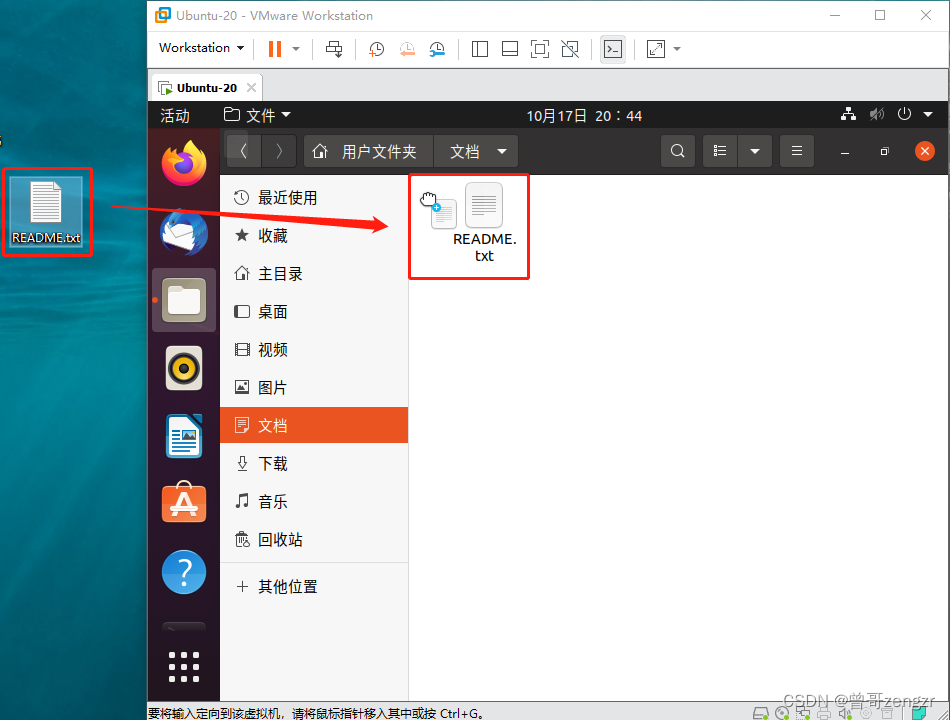Open the search icon in the file manager

tap(677, 151)
